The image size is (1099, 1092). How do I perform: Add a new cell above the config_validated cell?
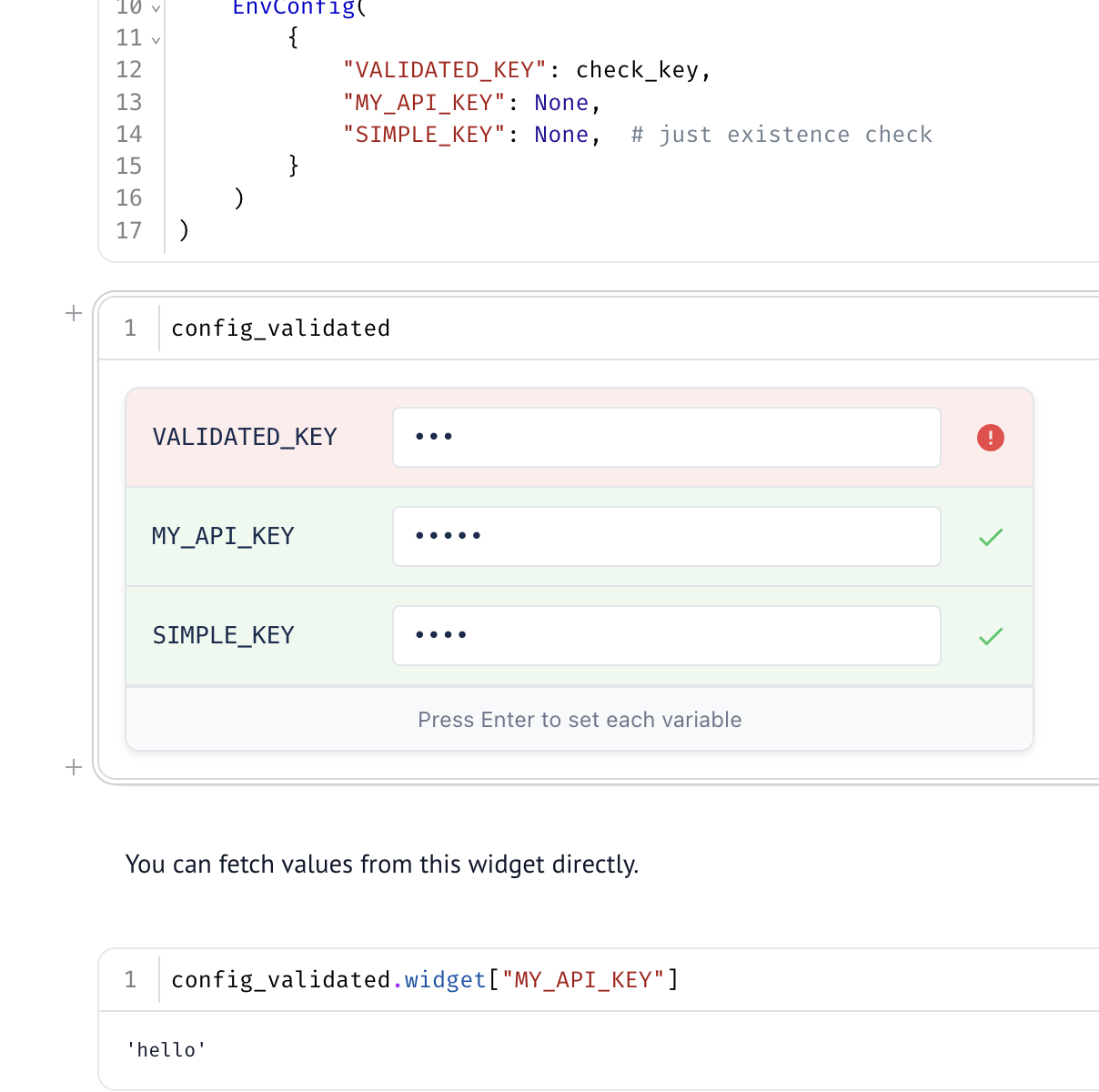(x=73, y=313)
